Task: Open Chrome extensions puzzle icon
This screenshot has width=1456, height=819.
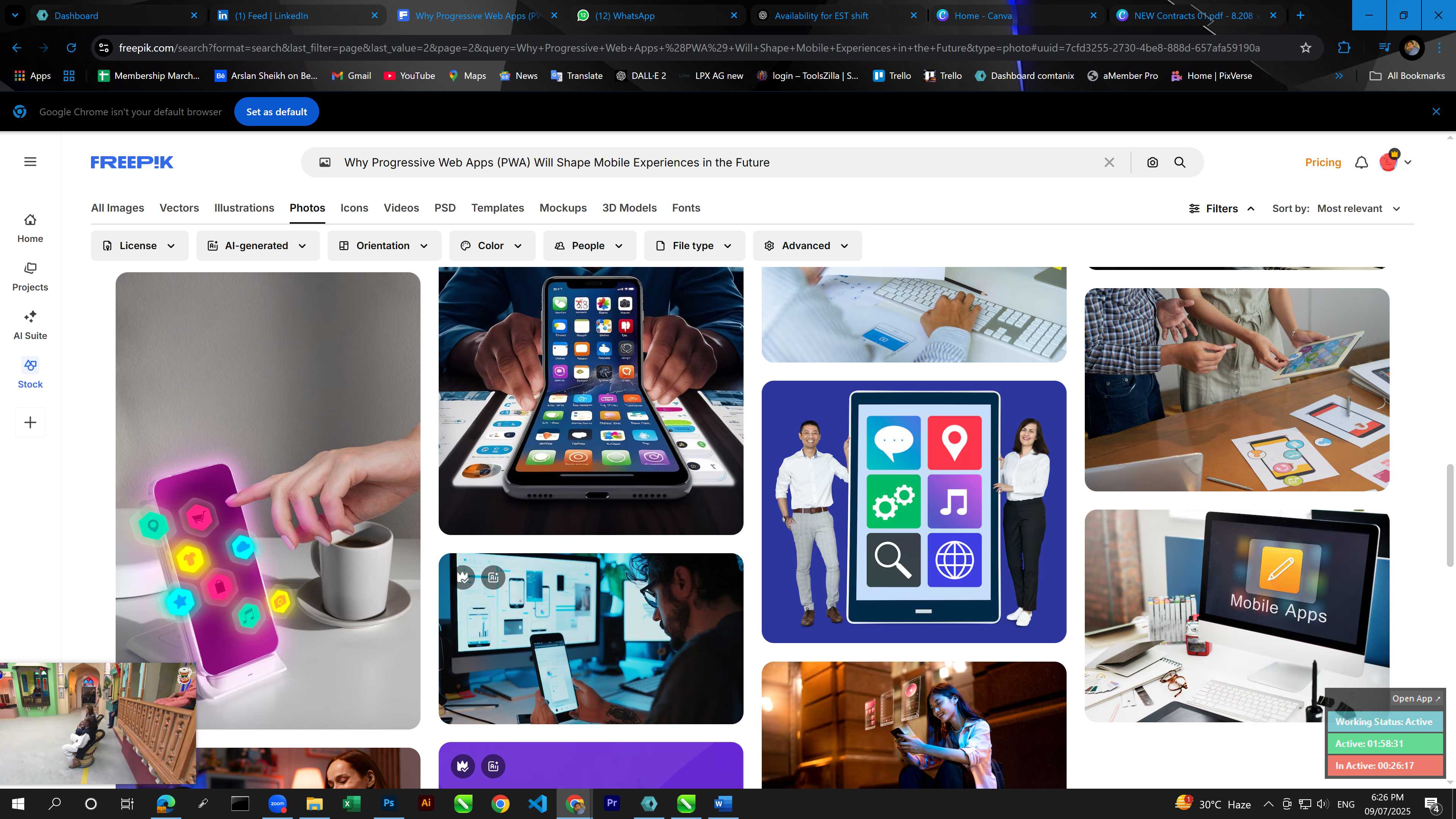Action: 1344,48
